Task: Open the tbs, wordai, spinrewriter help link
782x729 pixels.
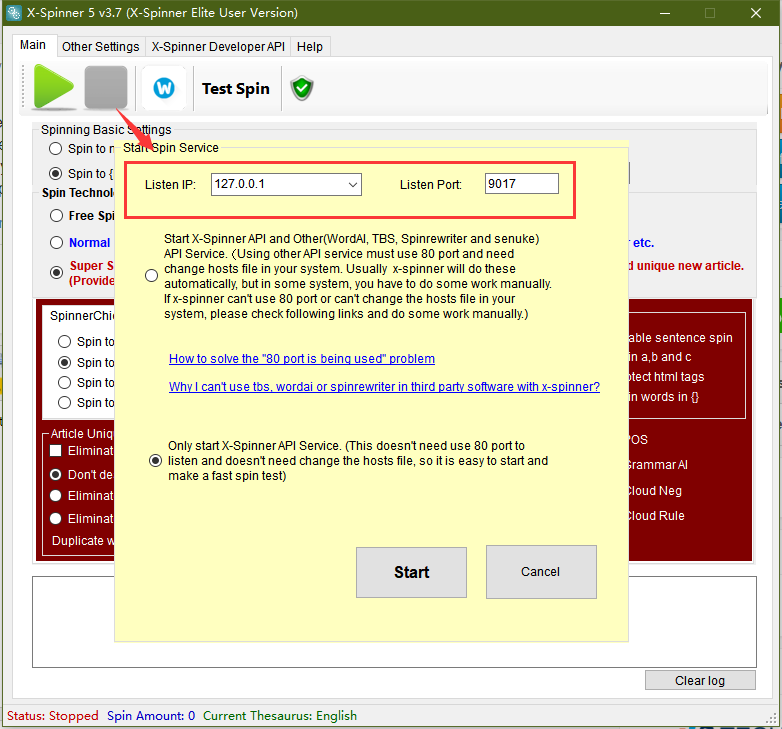Action: click(x=384, y=386)
